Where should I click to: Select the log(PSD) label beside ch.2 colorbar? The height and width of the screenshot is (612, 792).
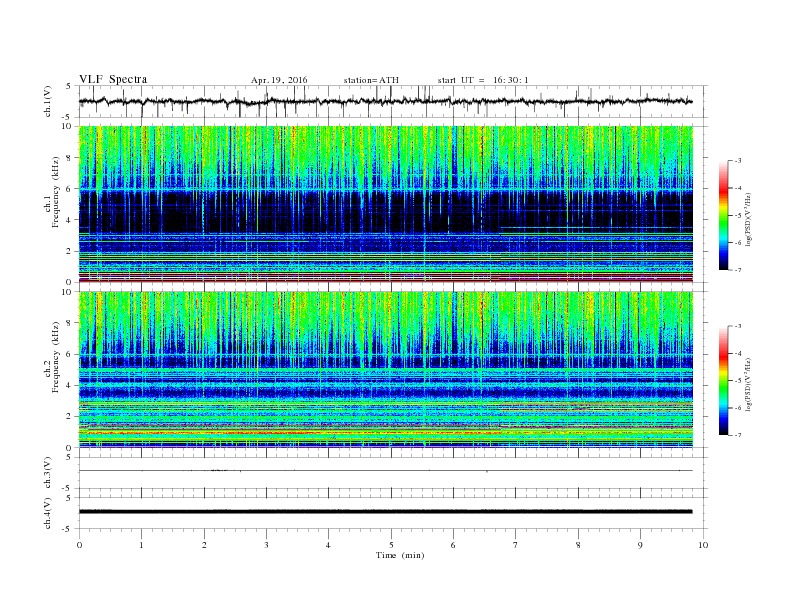pos(749,385)
